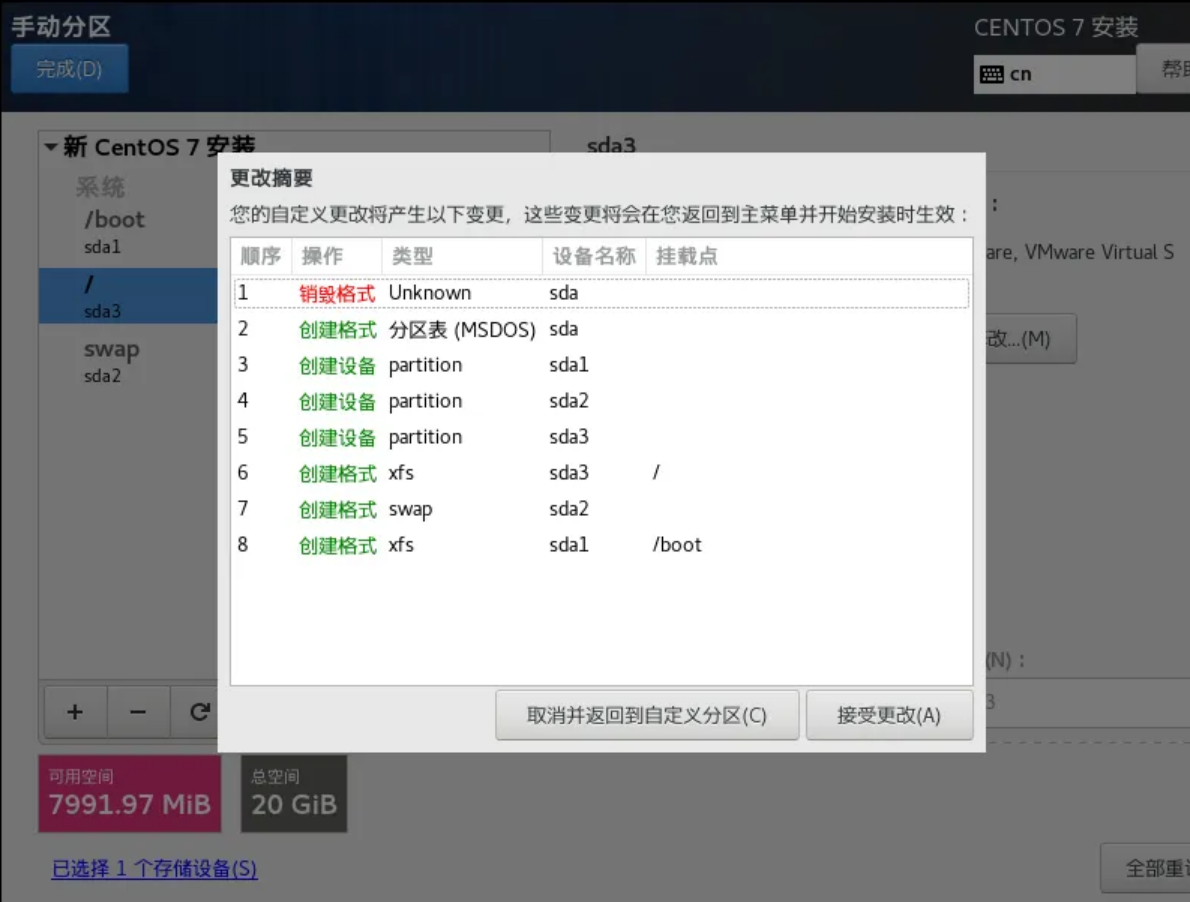Click the reload storage configuration icon
1190x902 pixels.
(x=199, y=712)
